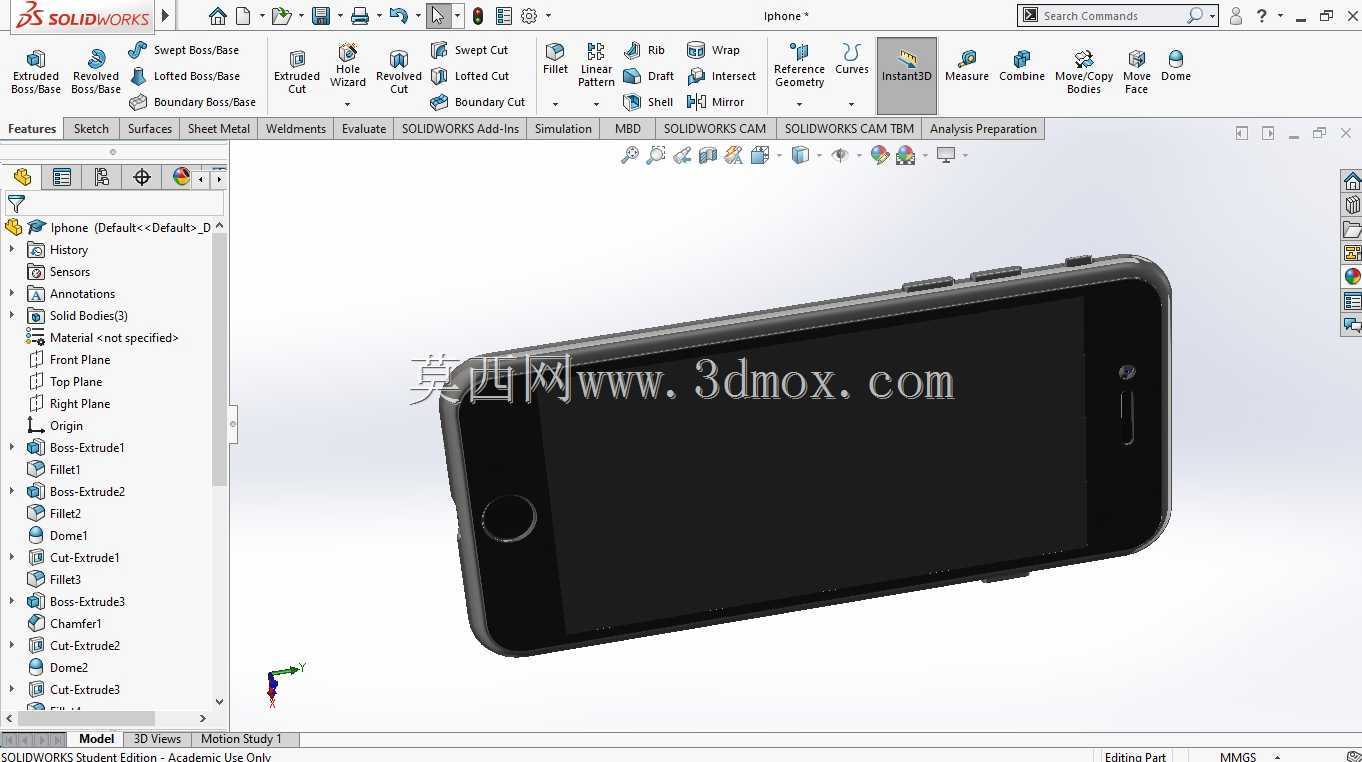Click the Mirror tool
1362x762 pixels.
(x=715, y=102)
